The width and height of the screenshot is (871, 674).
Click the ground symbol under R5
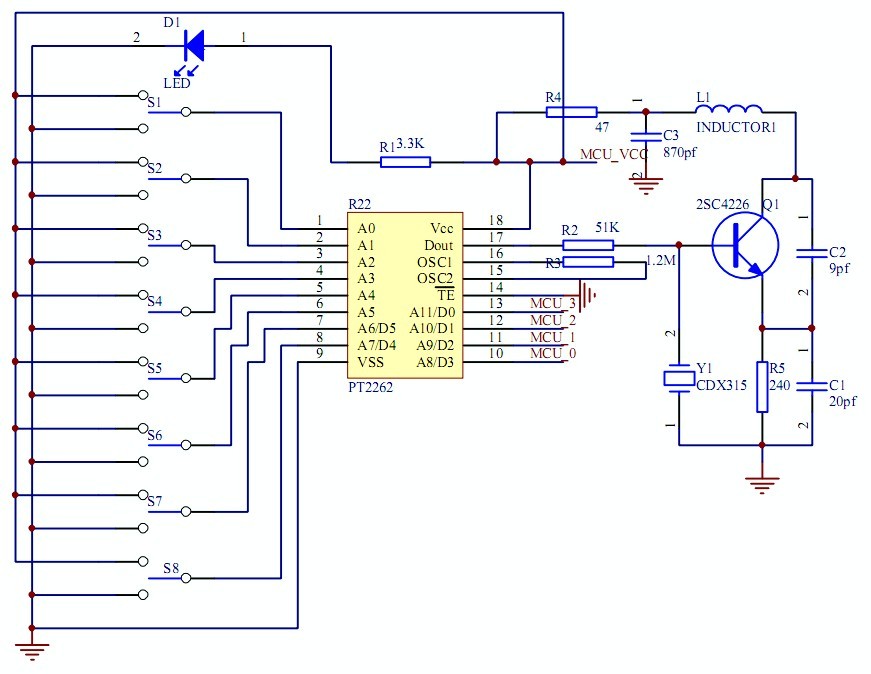click(762, 485)
